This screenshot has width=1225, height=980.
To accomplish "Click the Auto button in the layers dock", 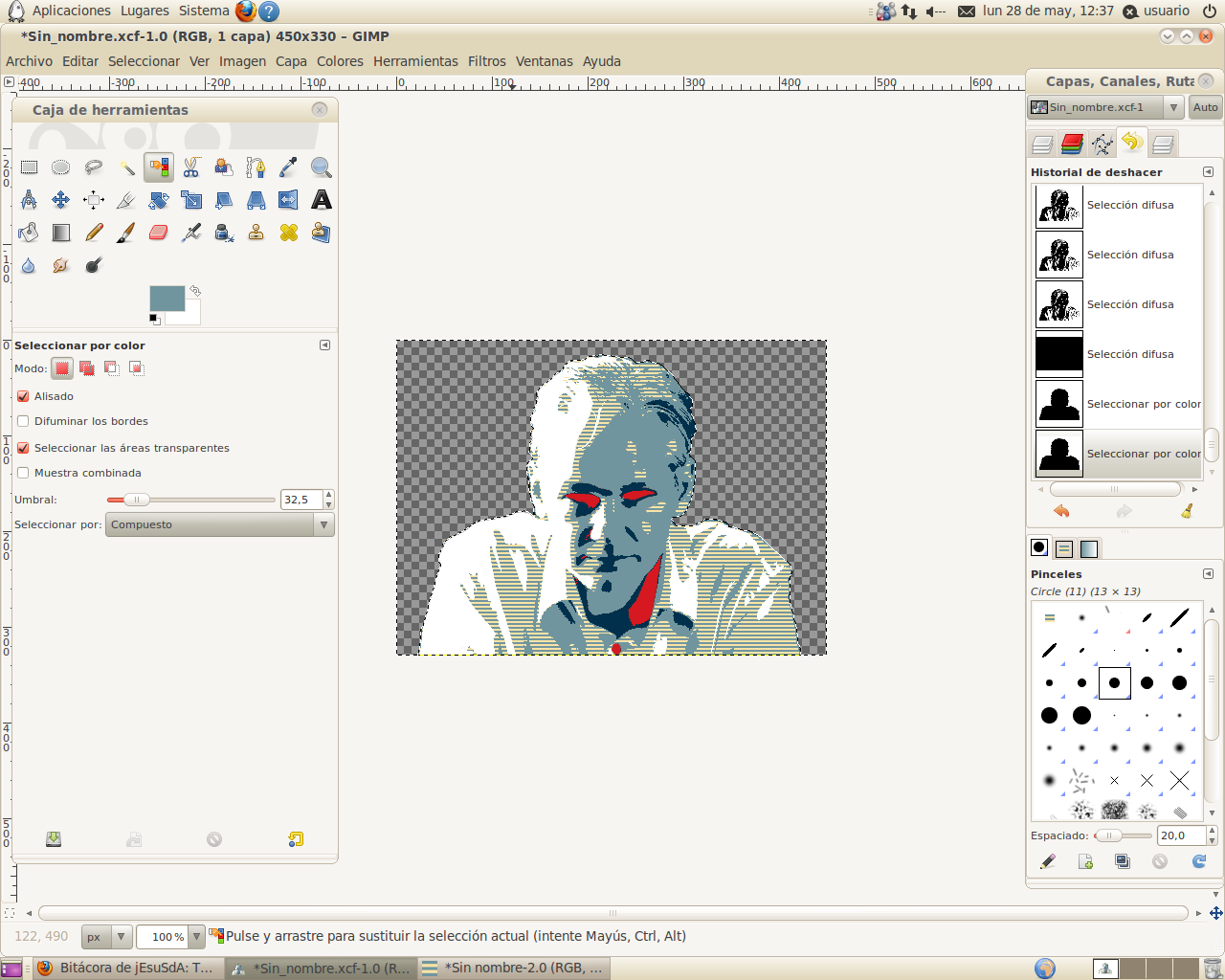I will tap(1204, 107).
